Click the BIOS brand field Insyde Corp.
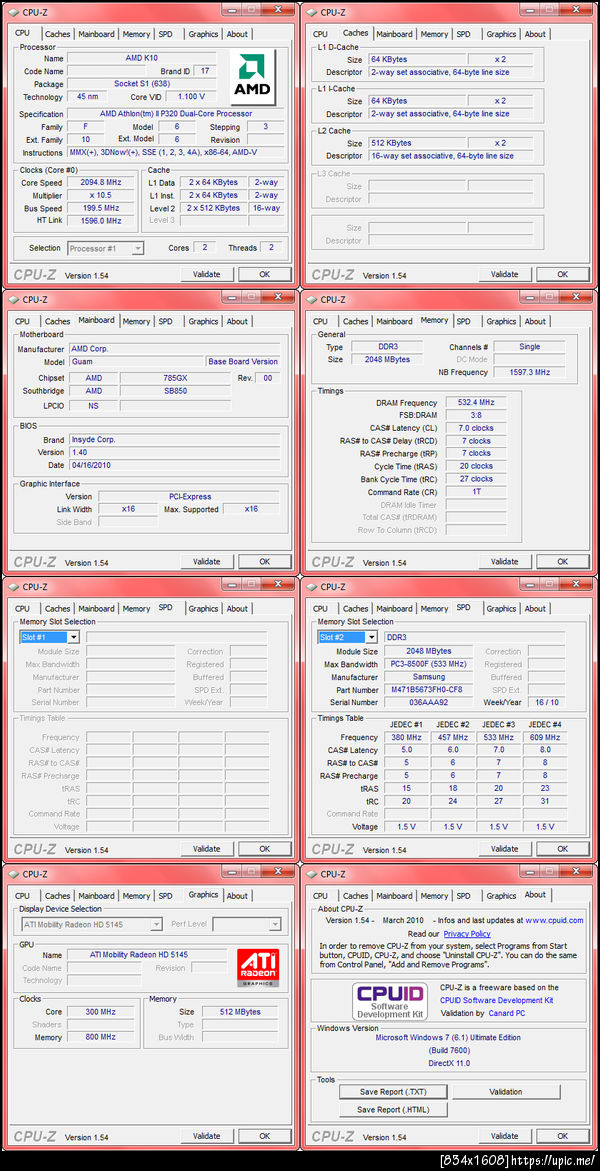600x1171 pixels. pyautogui.click(x=174, y=440)
